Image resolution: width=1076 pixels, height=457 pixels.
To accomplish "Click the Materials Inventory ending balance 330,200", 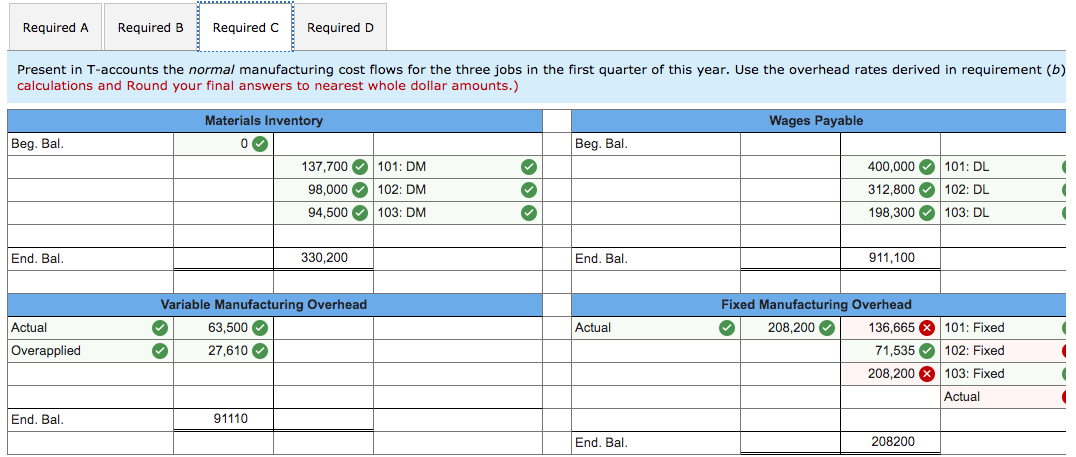I will pos(324,258).
